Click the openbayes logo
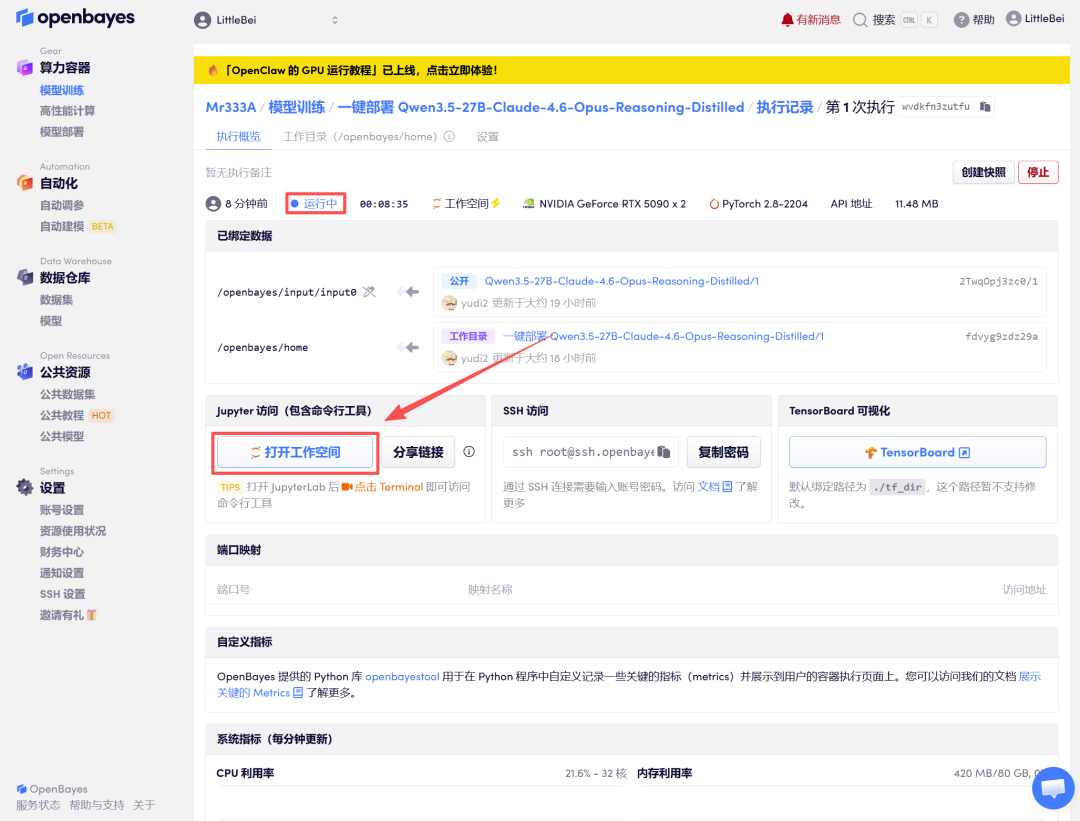 [75, 18]
